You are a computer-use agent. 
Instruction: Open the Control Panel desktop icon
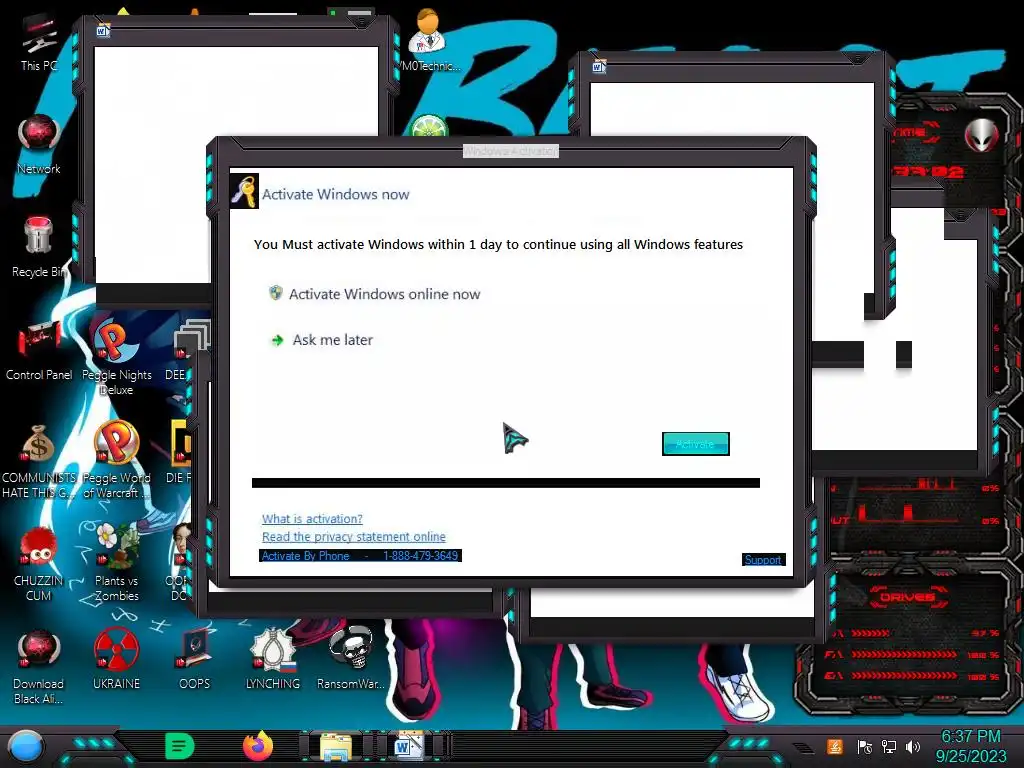pos(39,350)
